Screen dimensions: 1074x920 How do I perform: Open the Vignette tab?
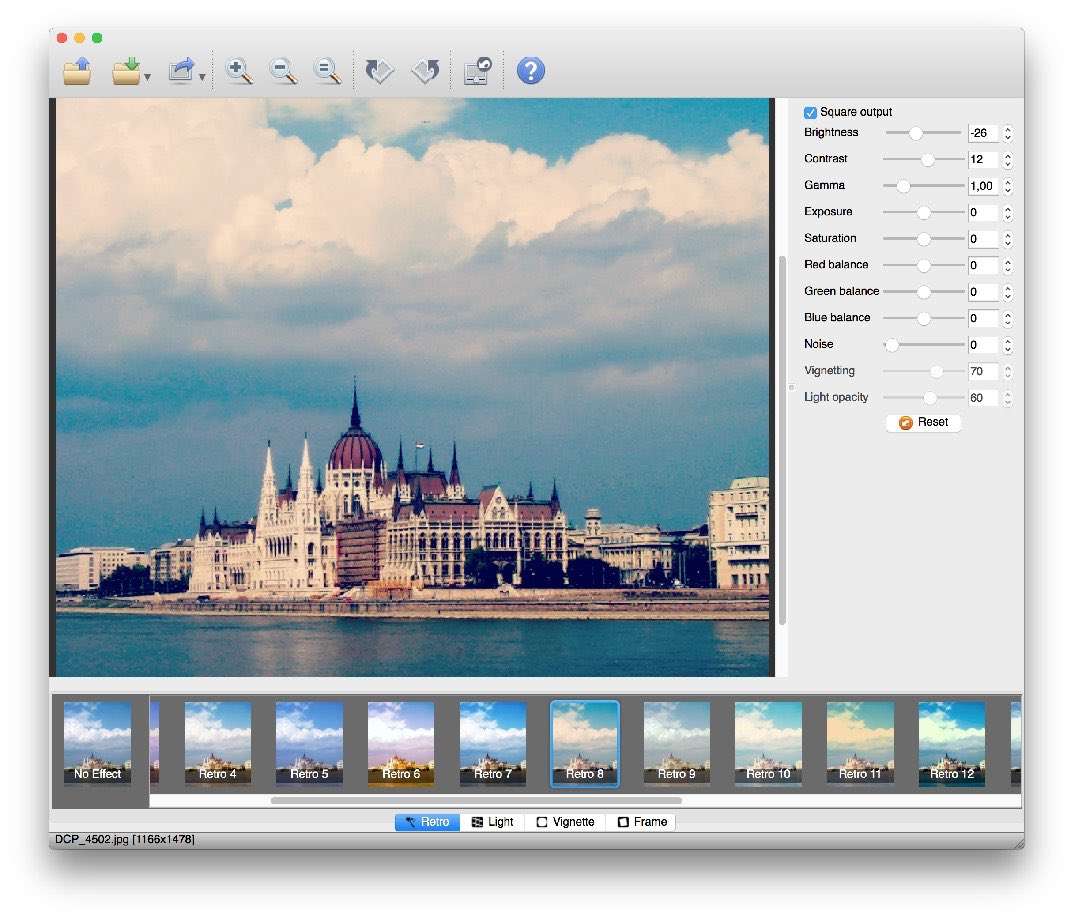tap(565, 822)
